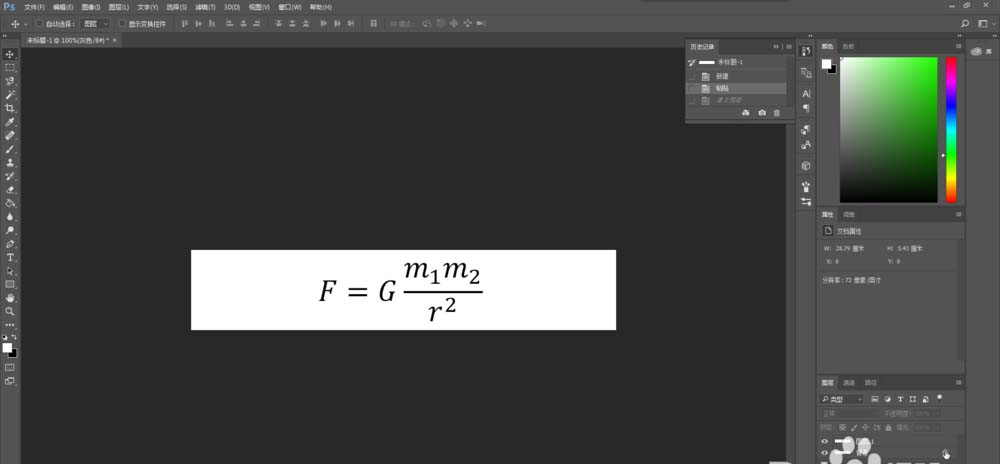Select the Move tool in the toolbox
1000x464 pixels.
[x=10, y=54]
